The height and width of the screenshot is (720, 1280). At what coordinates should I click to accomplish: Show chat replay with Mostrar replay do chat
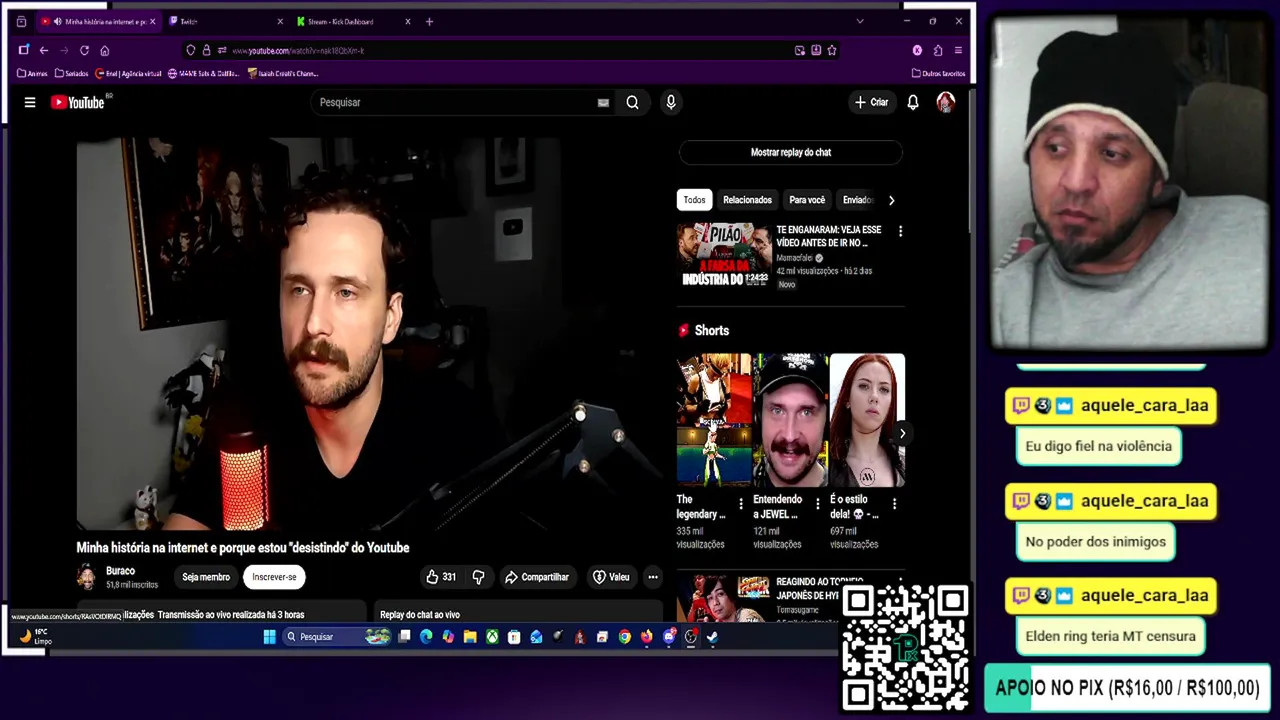point(791,152)
